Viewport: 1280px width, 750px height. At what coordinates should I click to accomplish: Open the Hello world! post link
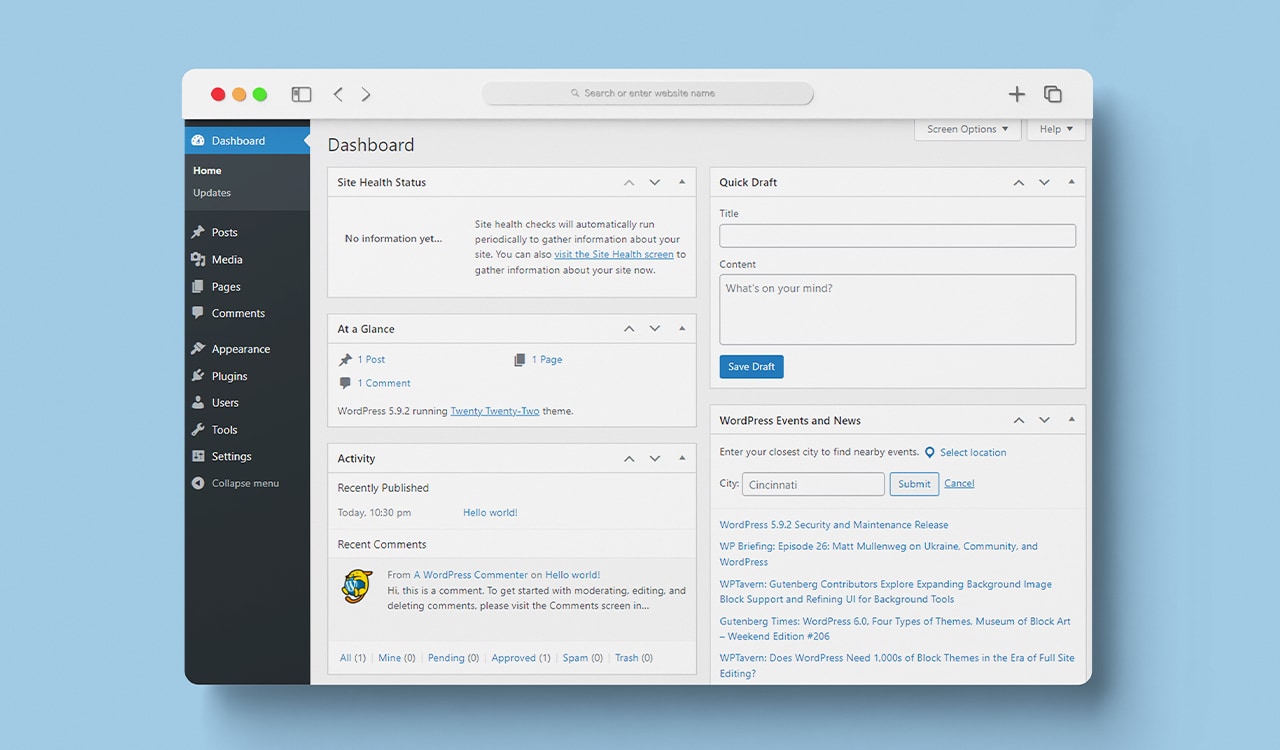(489, 512)
